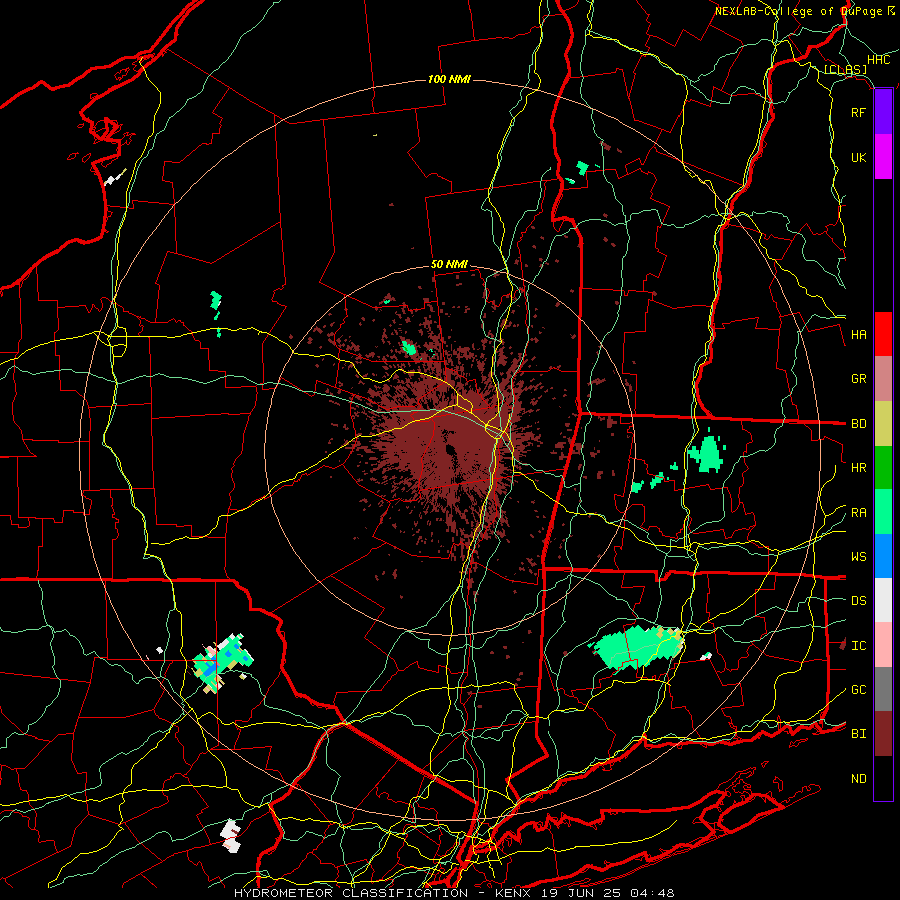
Task: Click the 100 NMI range ring label
Action: pos(449,79)
